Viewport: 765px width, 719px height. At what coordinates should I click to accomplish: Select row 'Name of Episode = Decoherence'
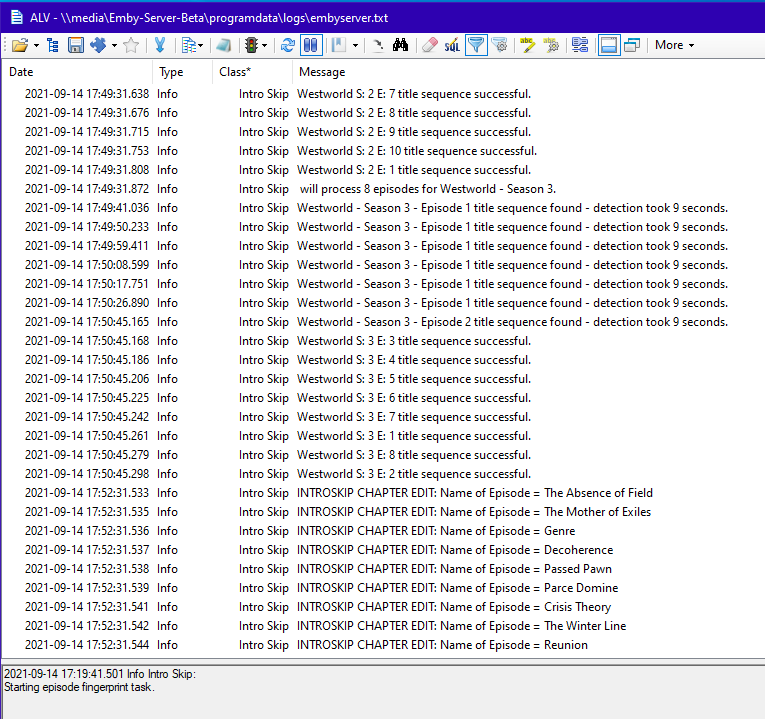(382, 550)
